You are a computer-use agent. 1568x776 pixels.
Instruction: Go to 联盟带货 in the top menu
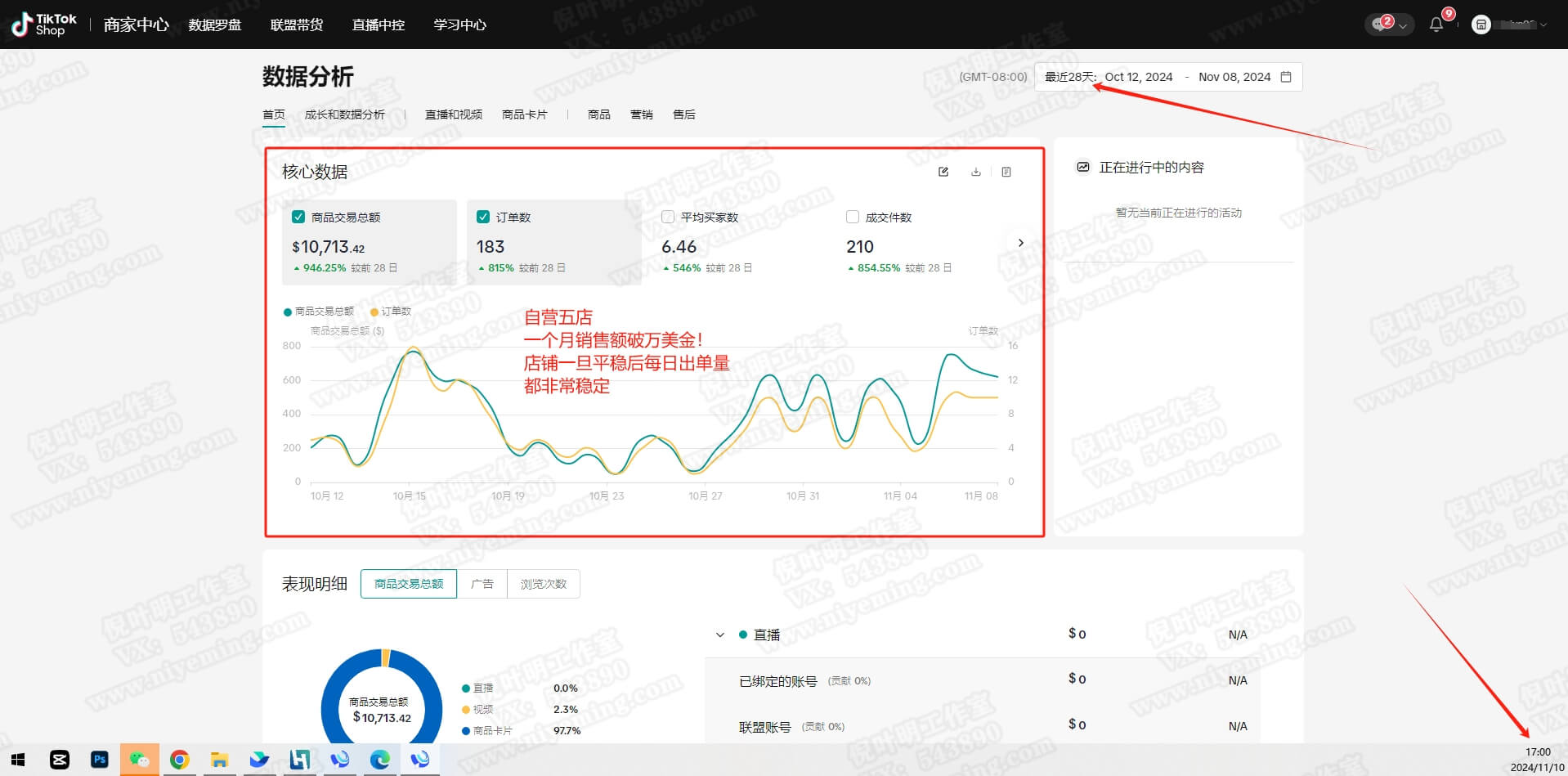point(297,25)
